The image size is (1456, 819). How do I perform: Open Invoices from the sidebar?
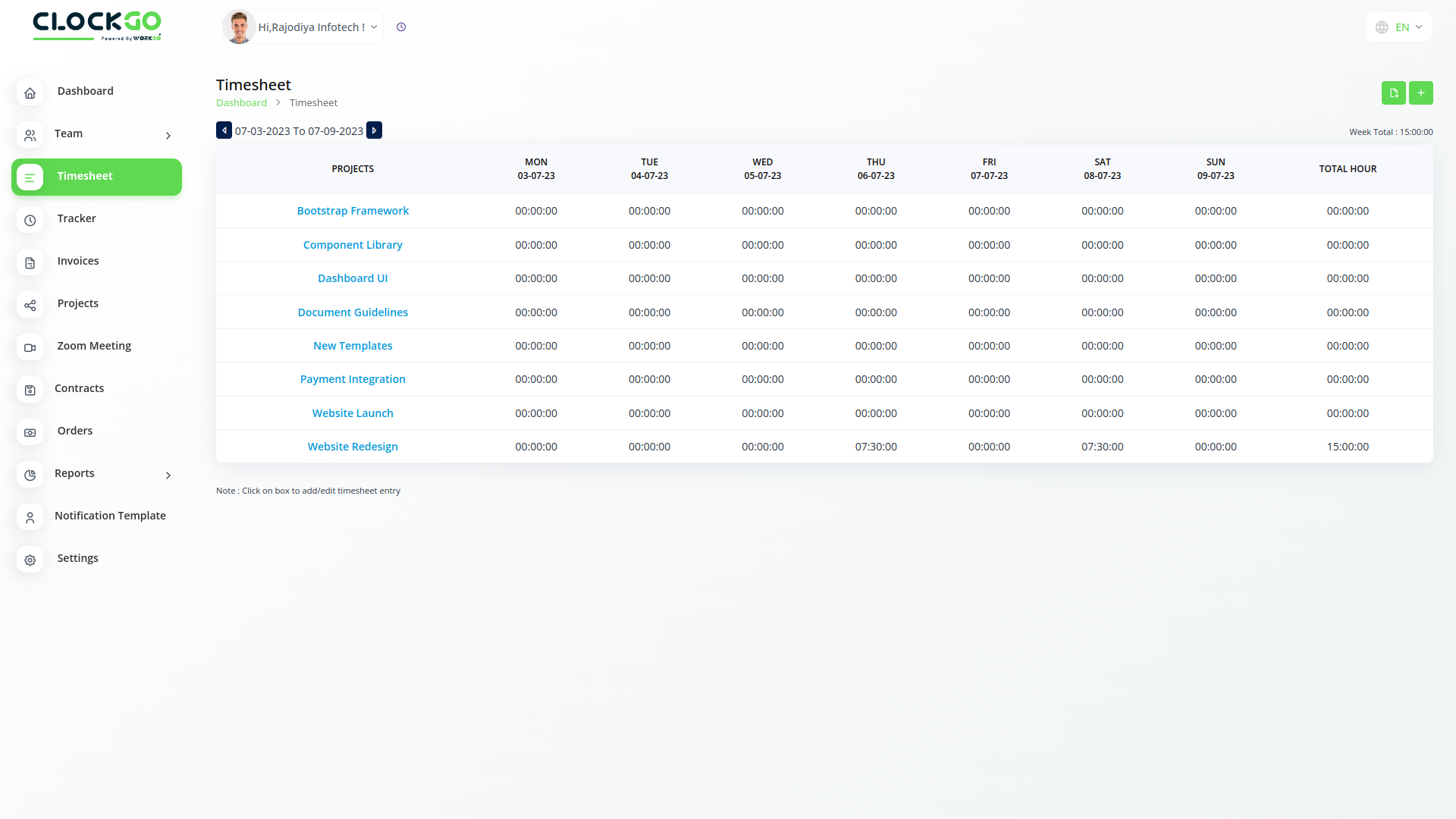point(77,261)
